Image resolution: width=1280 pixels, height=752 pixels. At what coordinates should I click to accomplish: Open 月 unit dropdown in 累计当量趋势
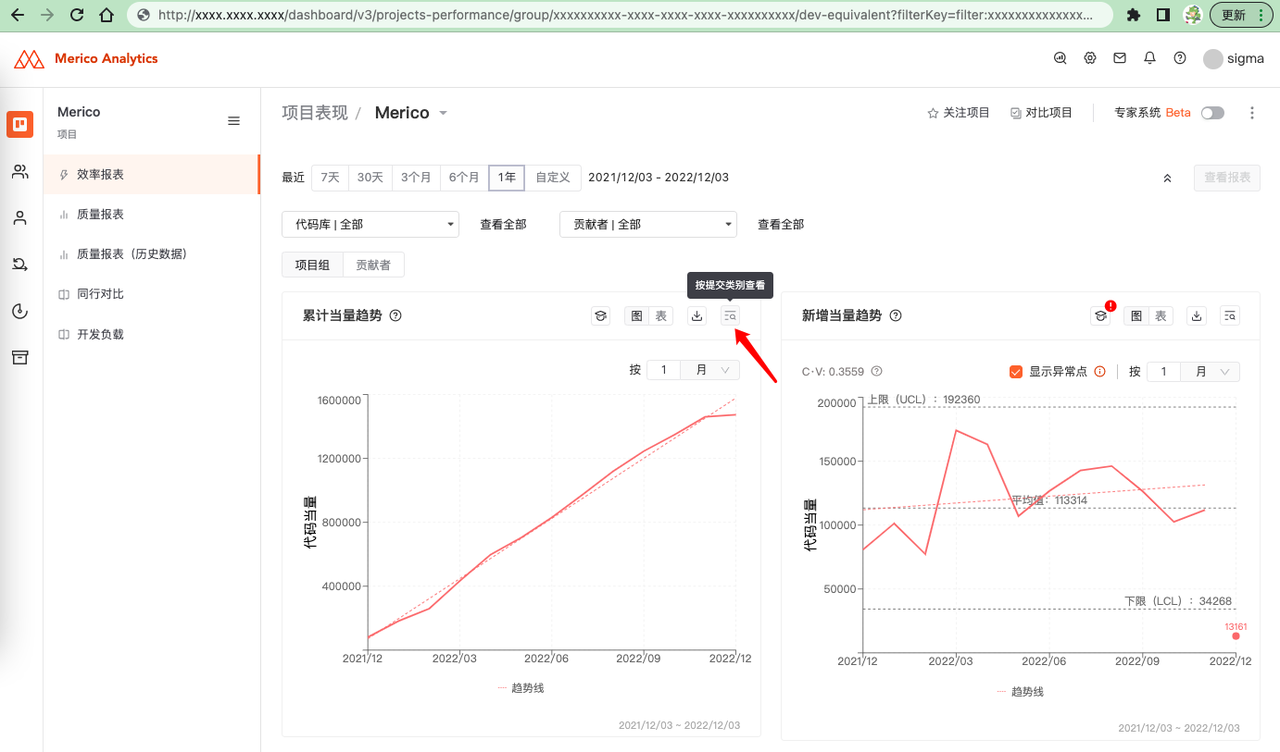(x=711, y=370)
